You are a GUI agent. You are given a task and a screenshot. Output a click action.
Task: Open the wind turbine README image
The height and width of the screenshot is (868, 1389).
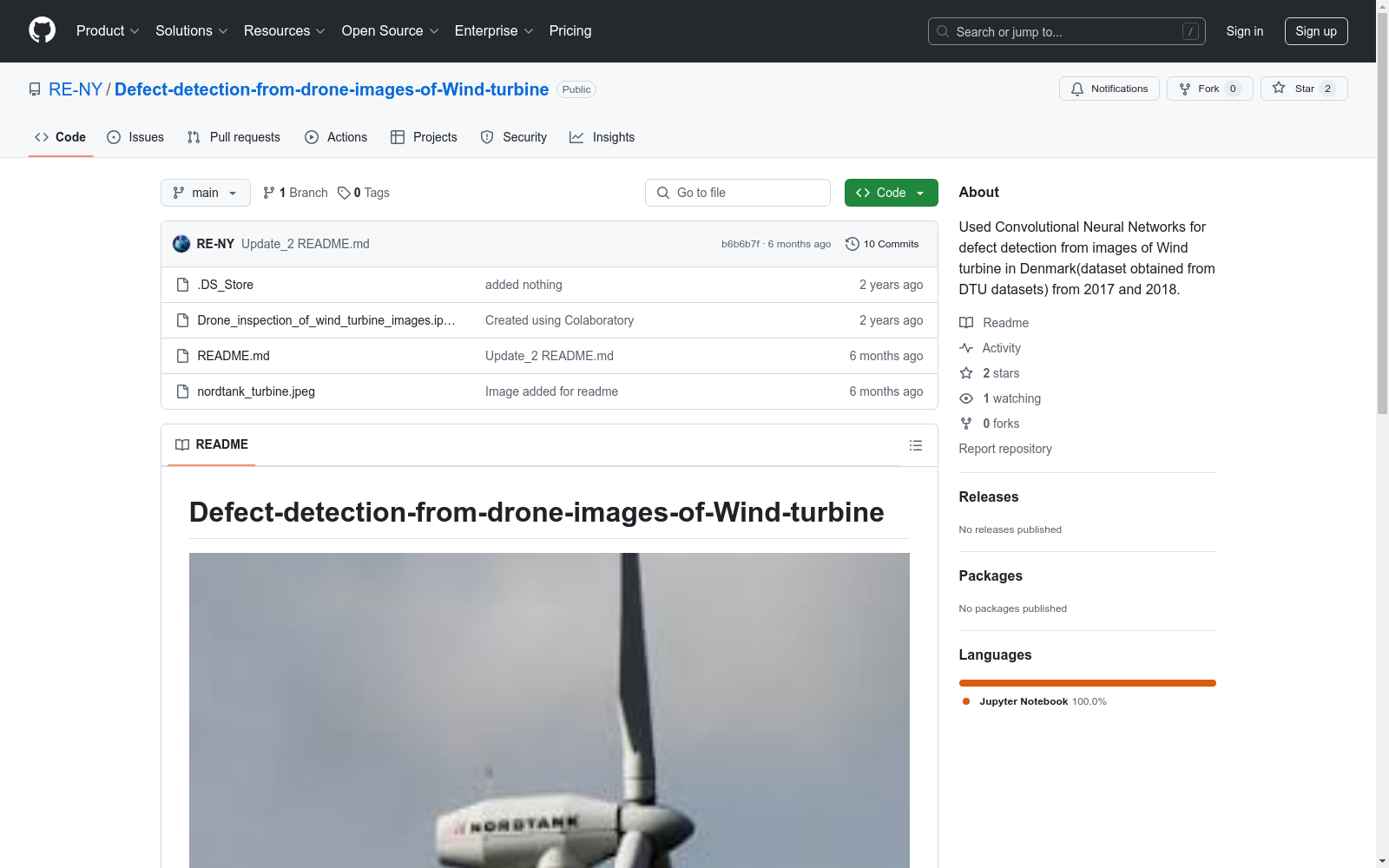coord(550,710)
